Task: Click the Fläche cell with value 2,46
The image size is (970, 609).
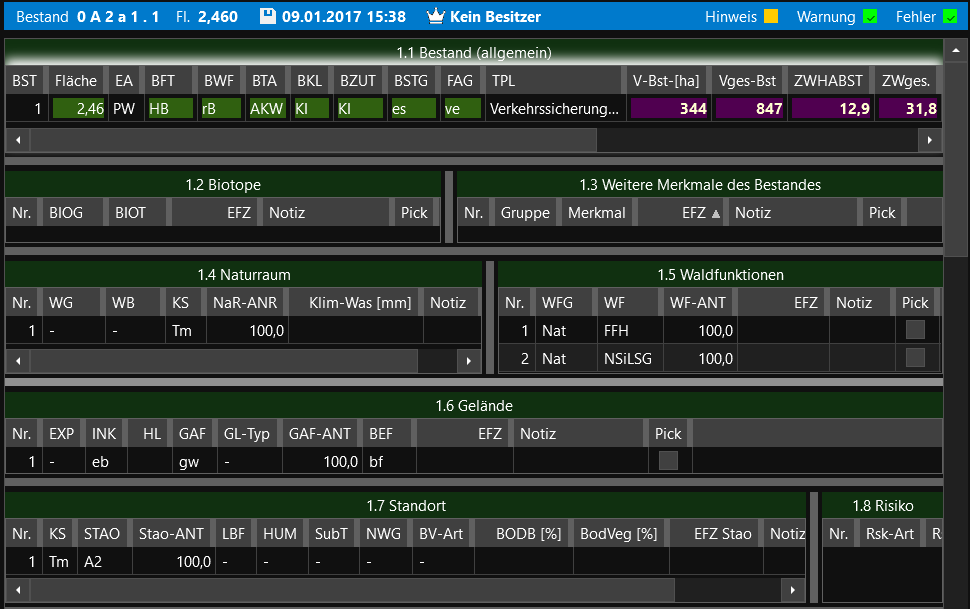Action: 78,109
